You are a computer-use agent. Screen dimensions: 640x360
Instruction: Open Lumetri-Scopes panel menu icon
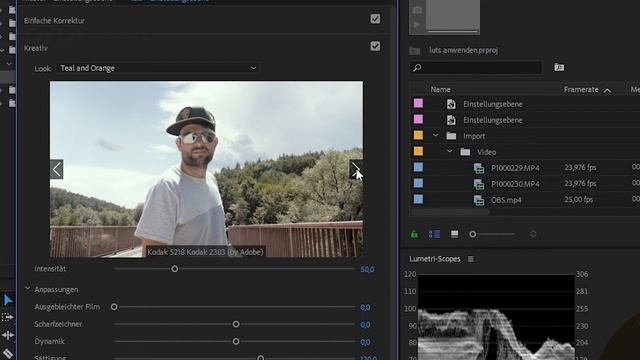pyautogui.click(x=471, y=259)
